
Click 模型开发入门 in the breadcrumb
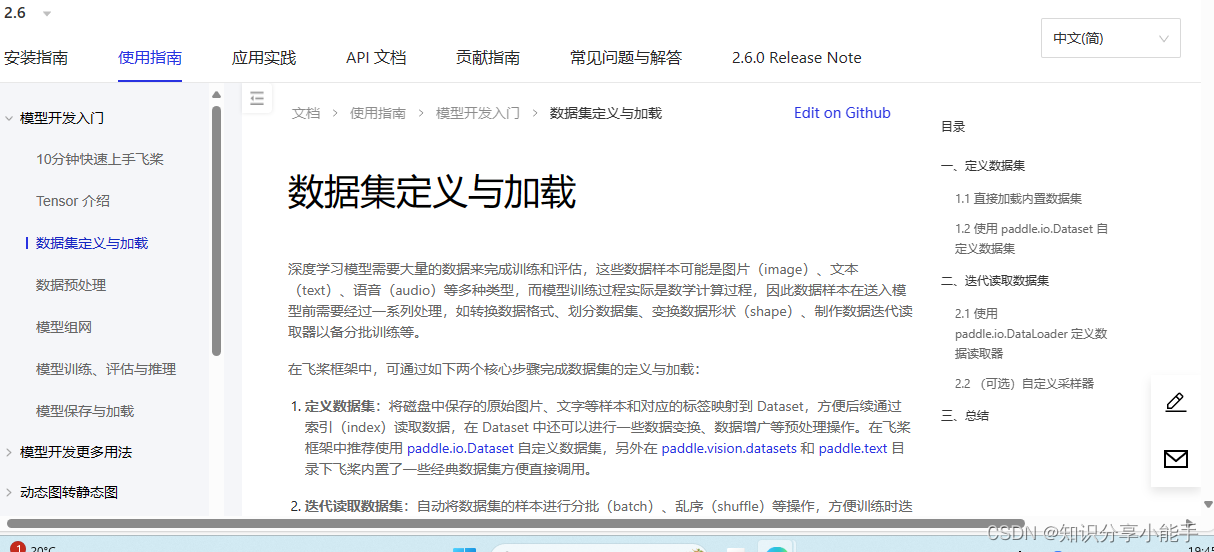(x=478, y=113)
